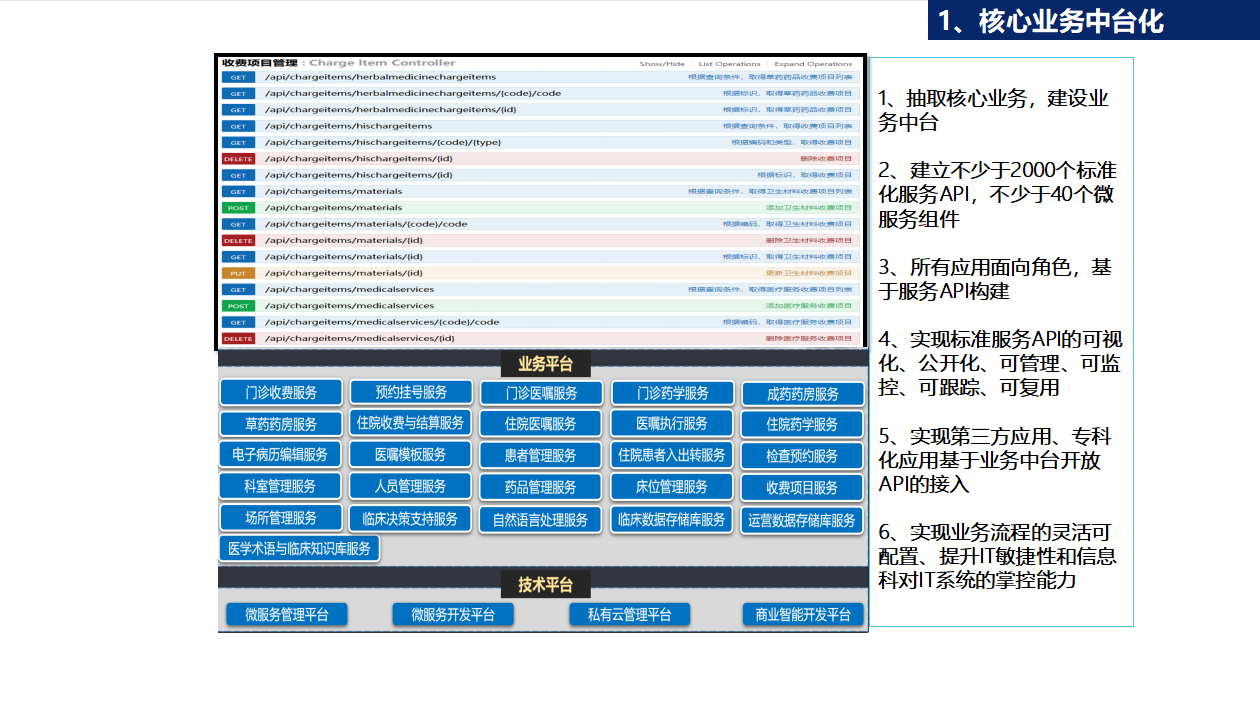Open the 微服务管理平台 block
The image size is (1260, 704).
pos(286,615)
